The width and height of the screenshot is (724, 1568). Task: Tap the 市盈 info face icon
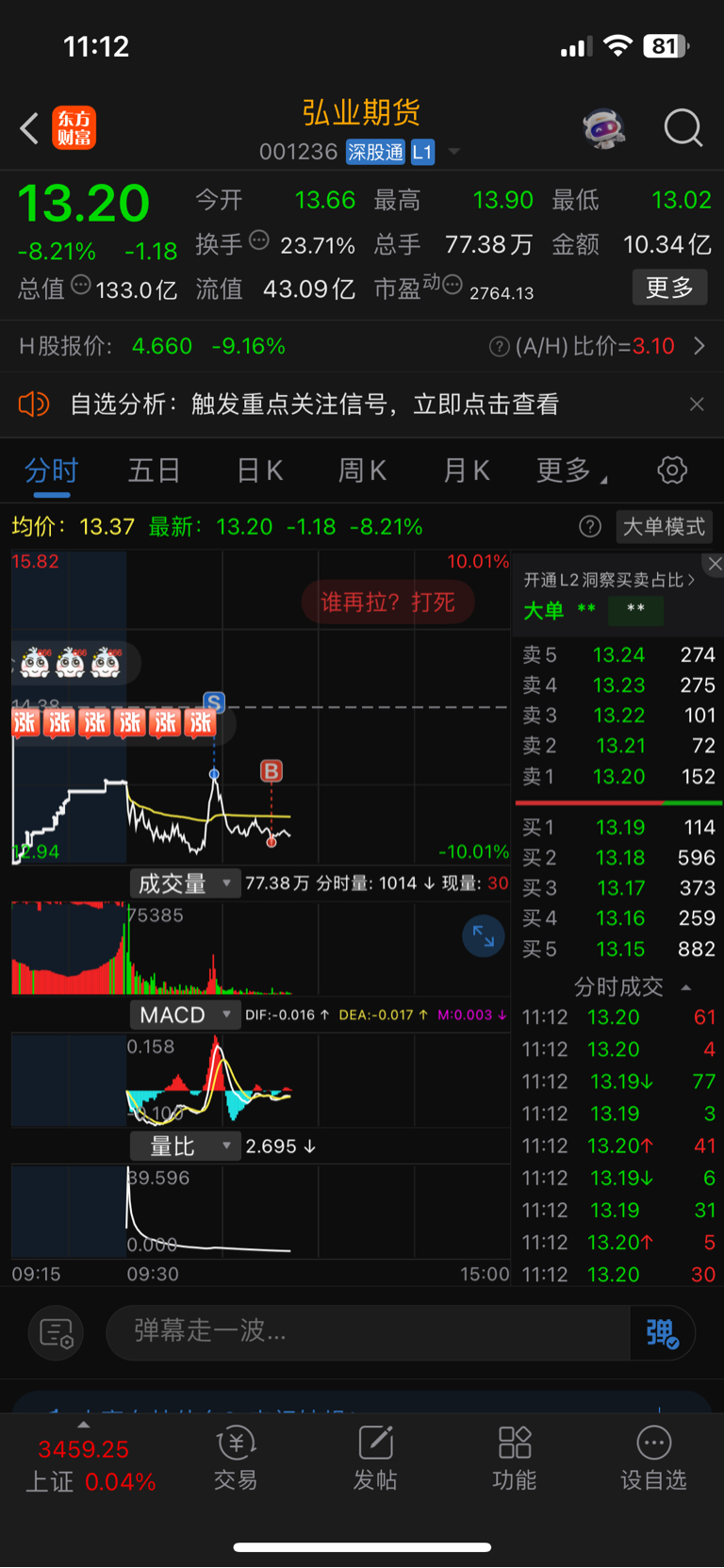click(452, 285)
